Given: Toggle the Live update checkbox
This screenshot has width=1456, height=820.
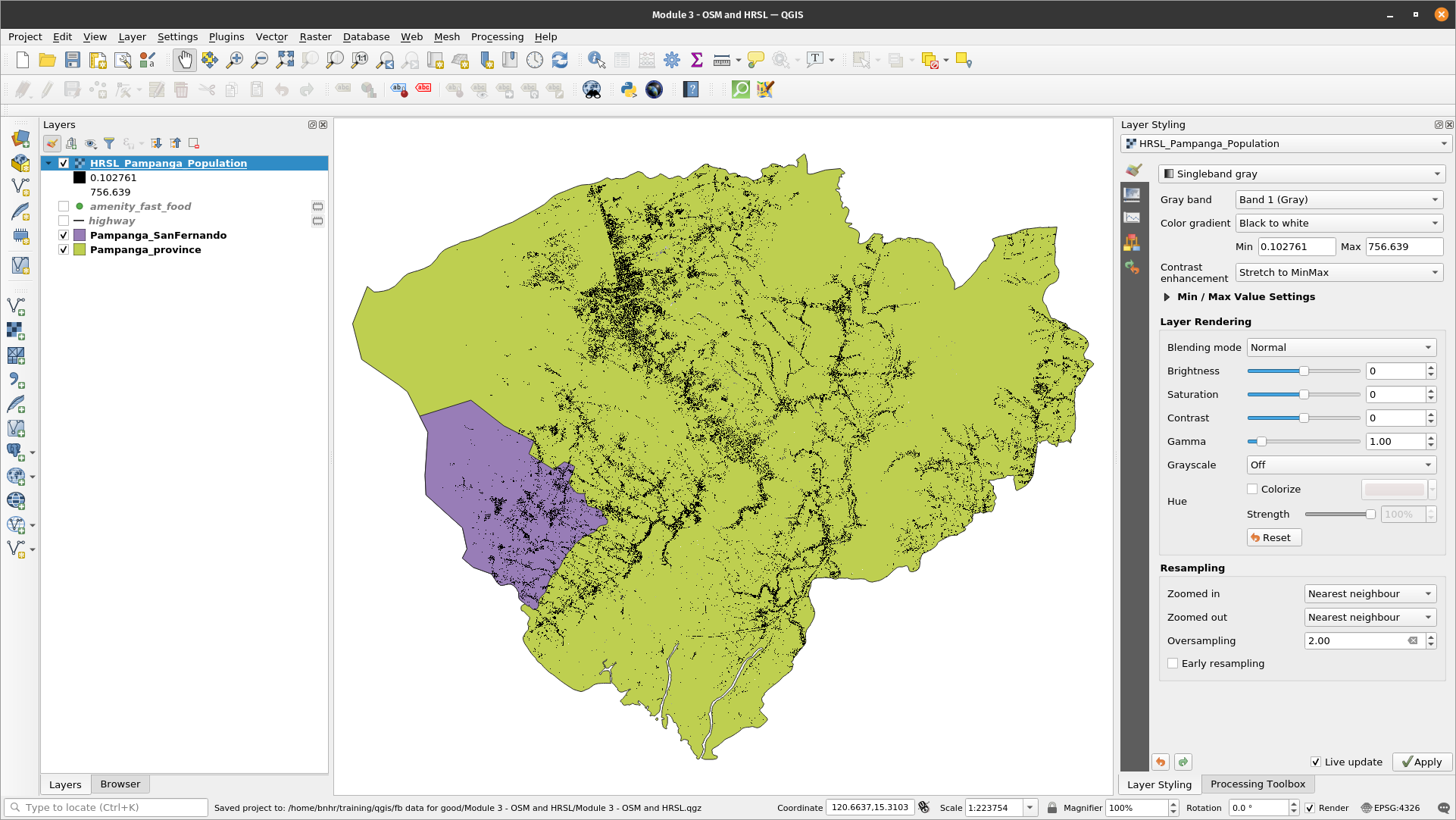Looking at the screenshot, I should point(1316,762).
